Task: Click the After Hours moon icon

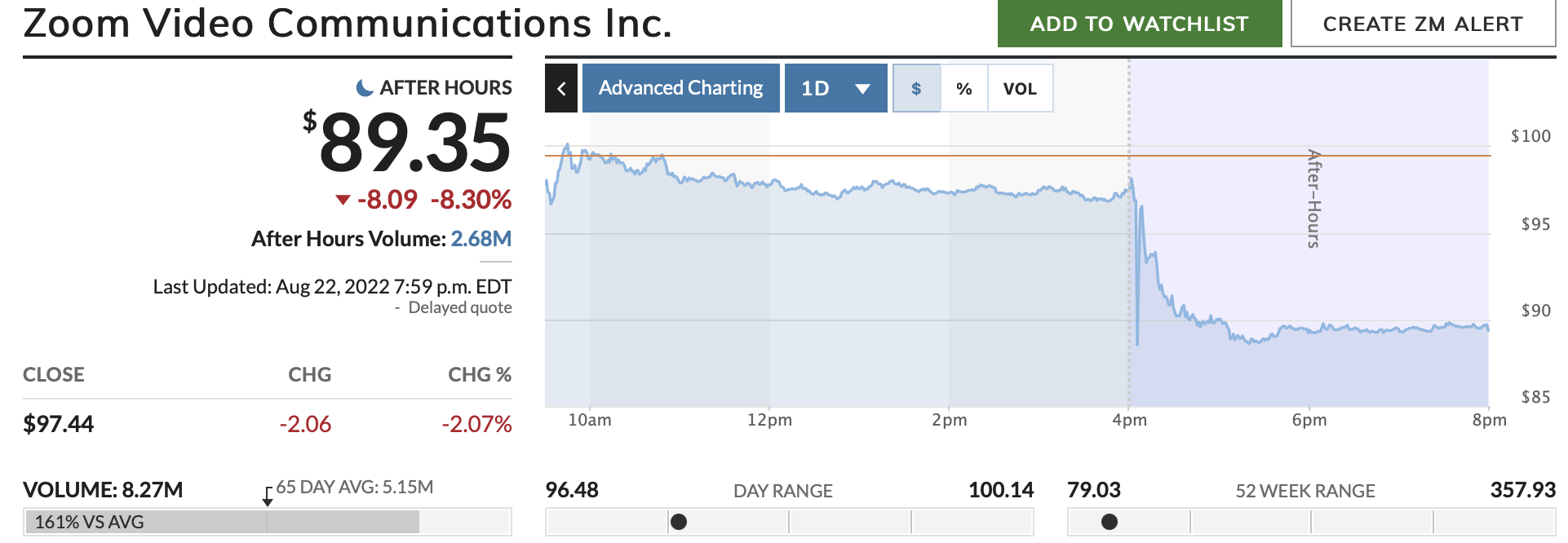Action: tap(365, 87)
